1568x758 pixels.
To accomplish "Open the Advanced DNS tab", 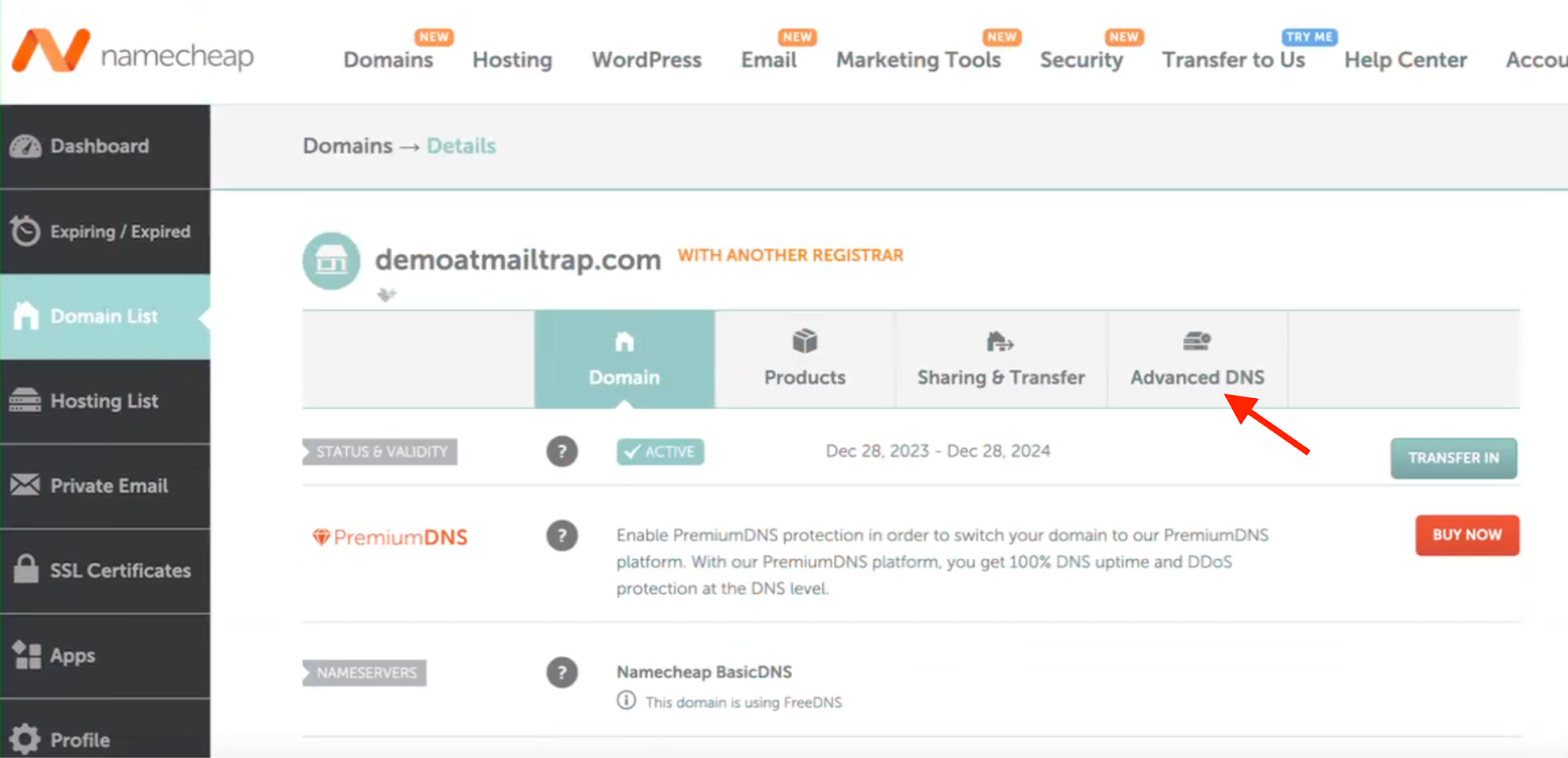I will click(1198, 359).
